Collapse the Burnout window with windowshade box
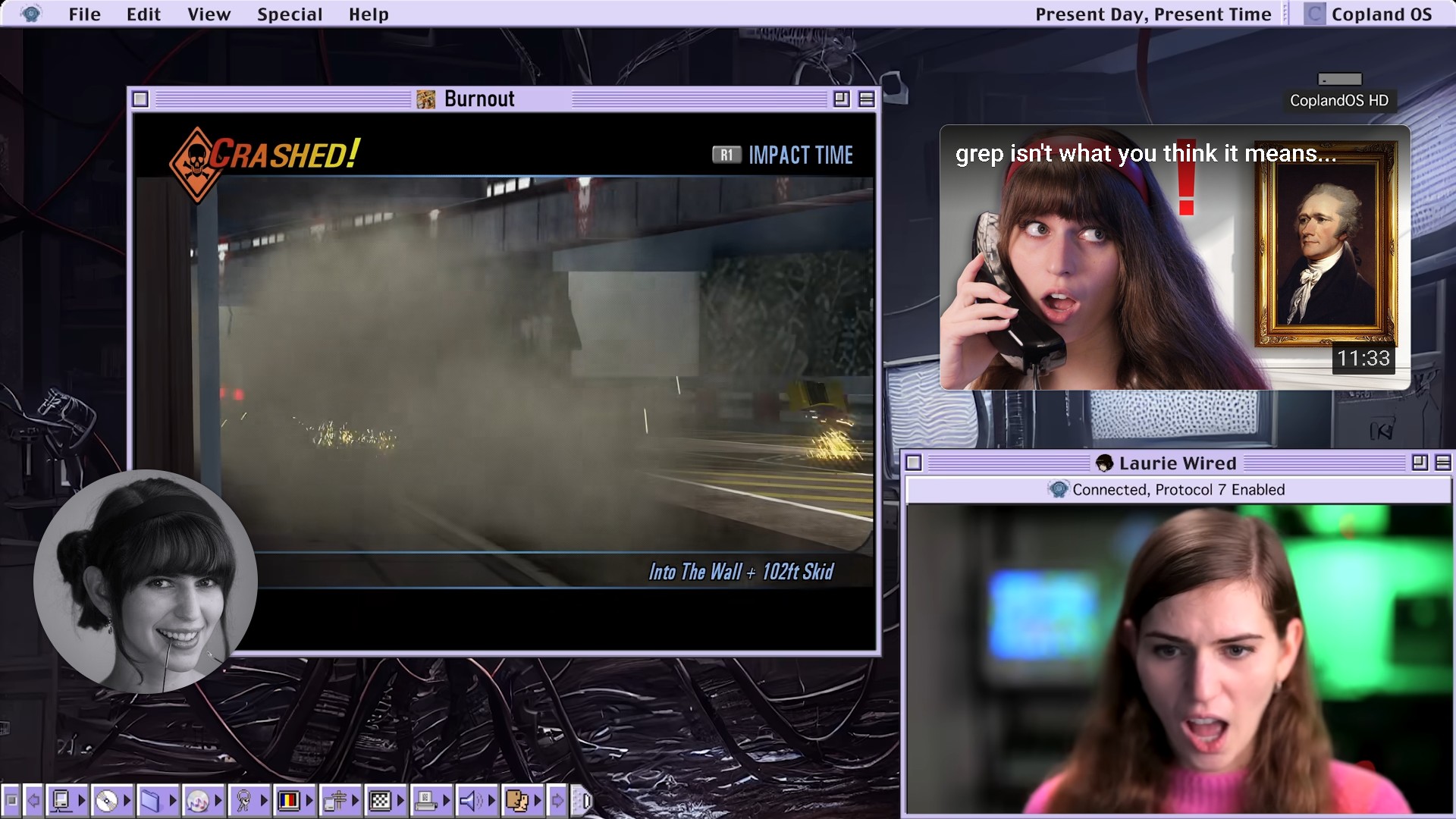The width and height of the screenshot is (1456, 819). click(867, 99)
